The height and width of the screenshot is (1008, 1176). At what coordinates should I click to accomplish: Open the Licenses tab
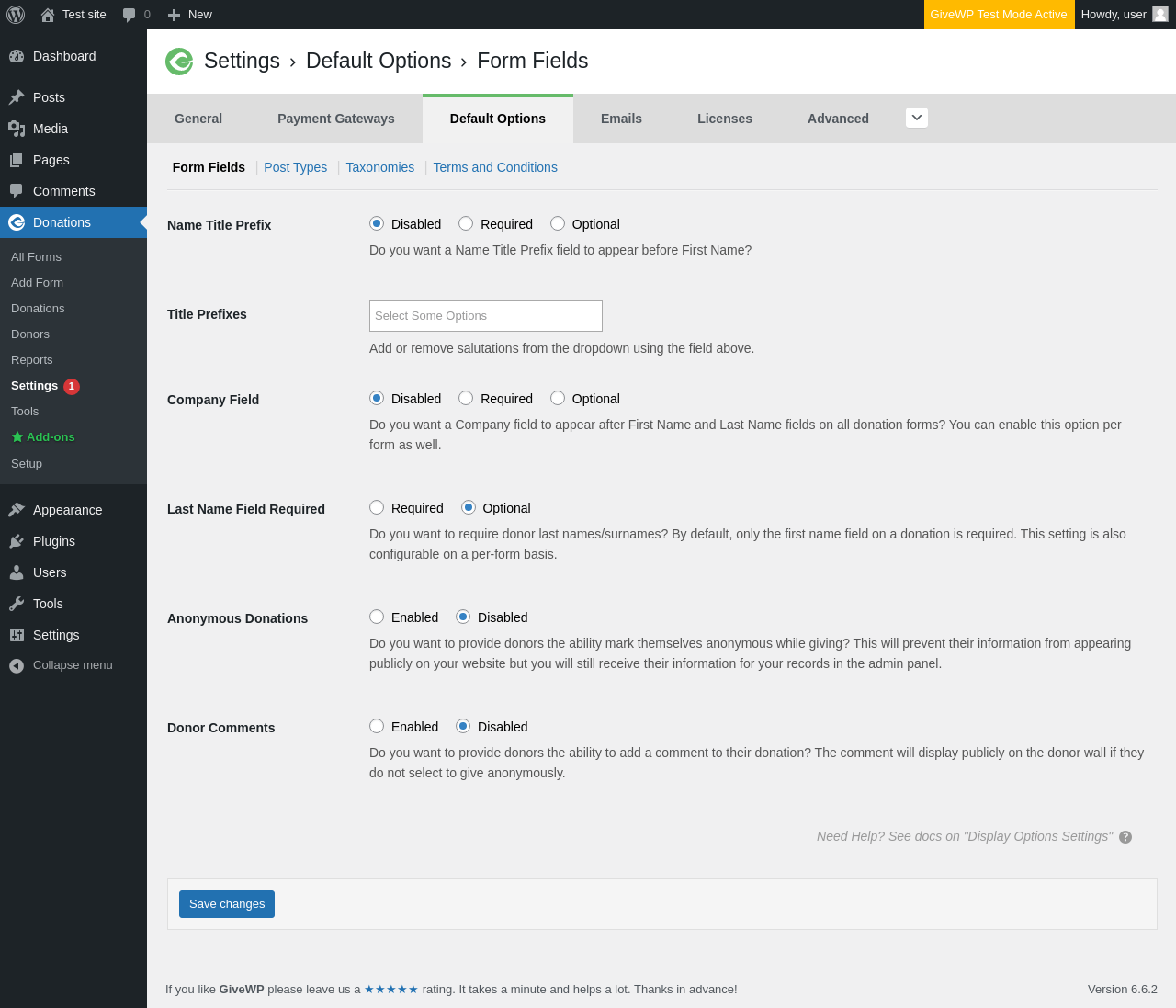click(x=725, y=119)
